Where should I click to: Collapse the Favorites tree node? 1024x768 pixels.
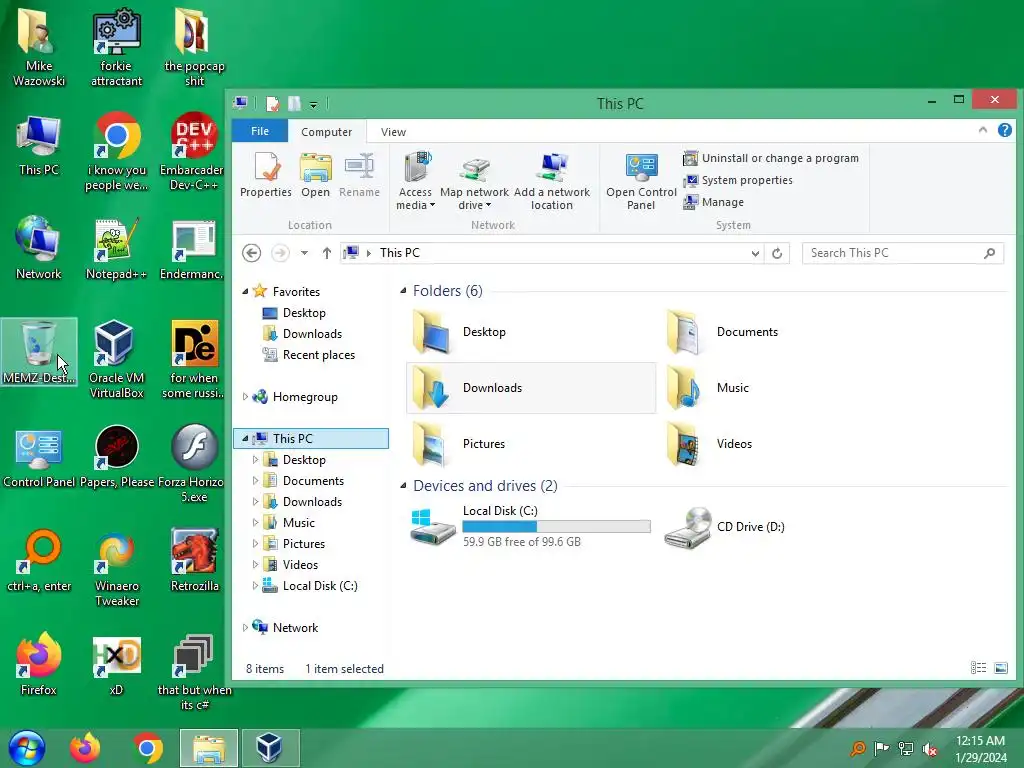tap(245, 291)
